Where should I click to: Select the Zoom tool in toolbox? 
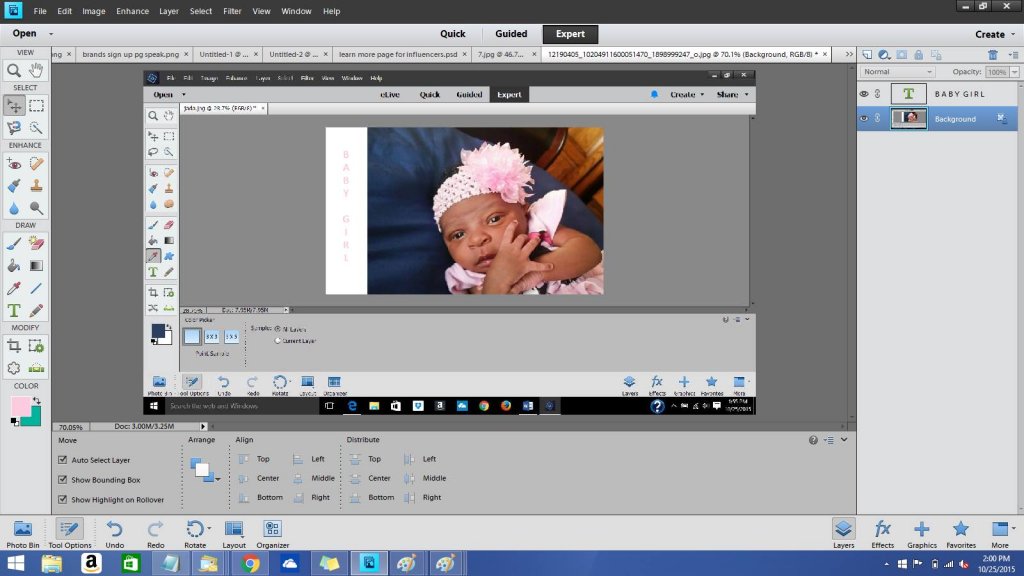click(x=14, y=70)
